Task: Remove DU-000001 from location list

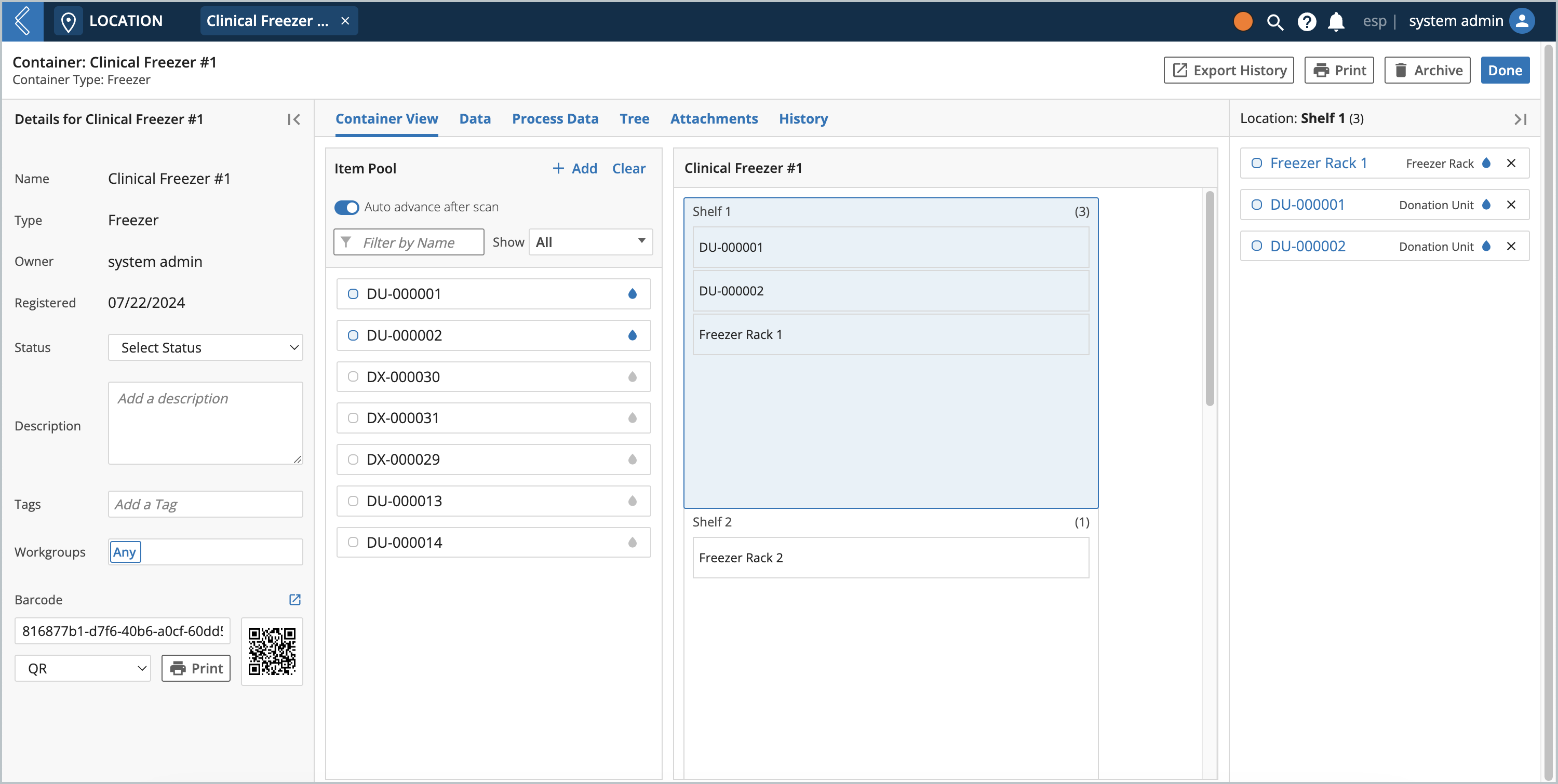Action: 1511,205
